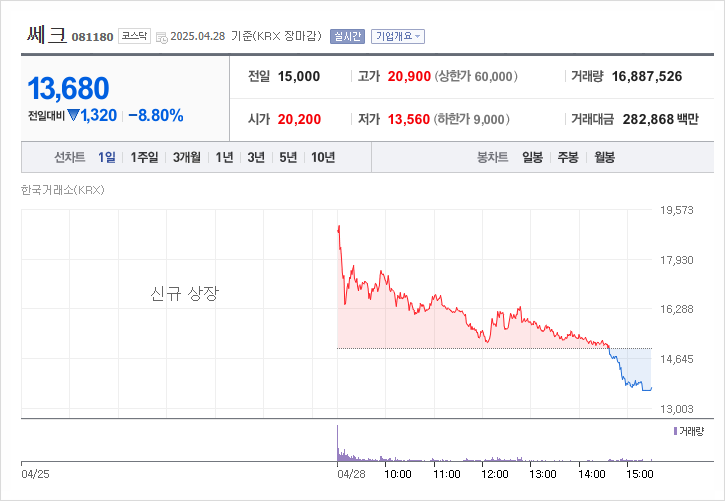Screen dimensions: 725x501
Task: Select the 10년 chart range
Action: click(323, 157)
